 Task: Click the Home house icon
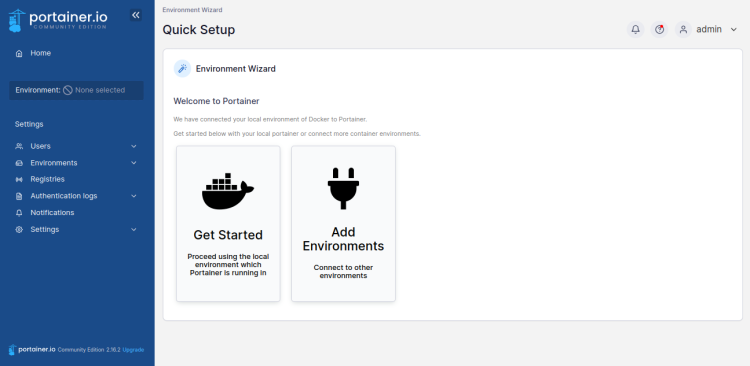pos(19,54)
